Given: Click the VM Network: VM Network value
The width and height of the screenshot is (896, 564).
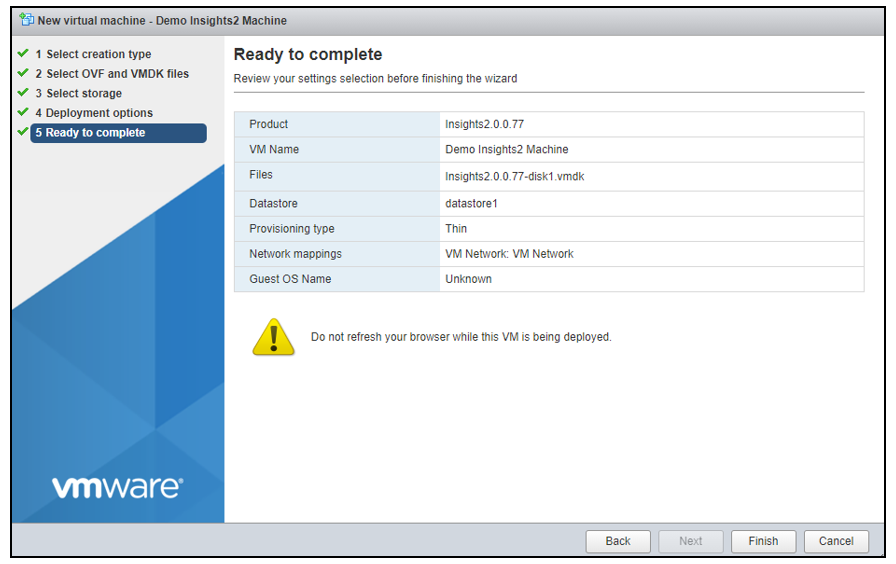Looking at the screenshot, I should pyautogui.click(x=509, y=254).
